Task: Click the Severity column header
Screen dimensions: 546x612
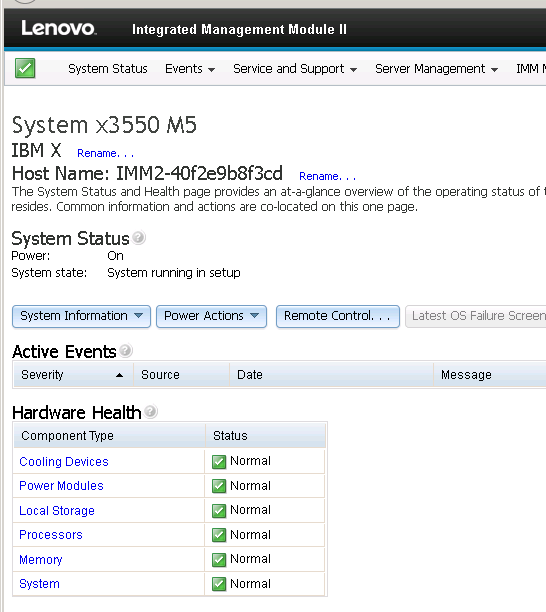Action: (x=73, y=375)
